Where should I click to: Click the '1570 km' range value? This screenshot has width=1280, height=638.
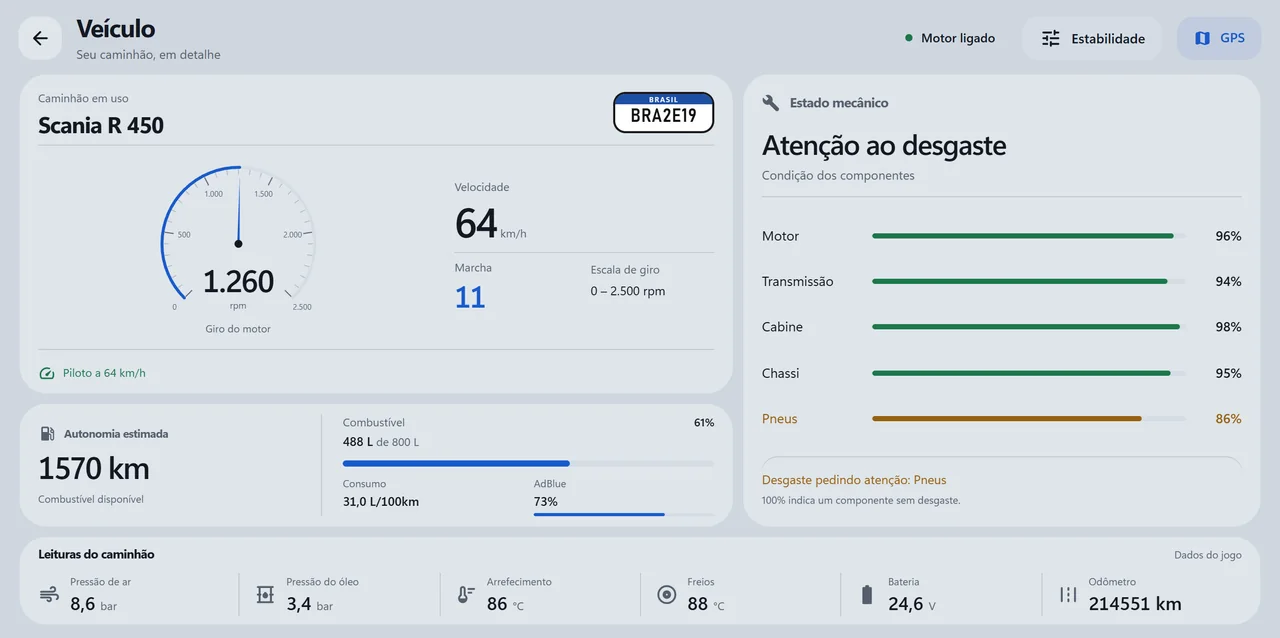tap(94, 468)
